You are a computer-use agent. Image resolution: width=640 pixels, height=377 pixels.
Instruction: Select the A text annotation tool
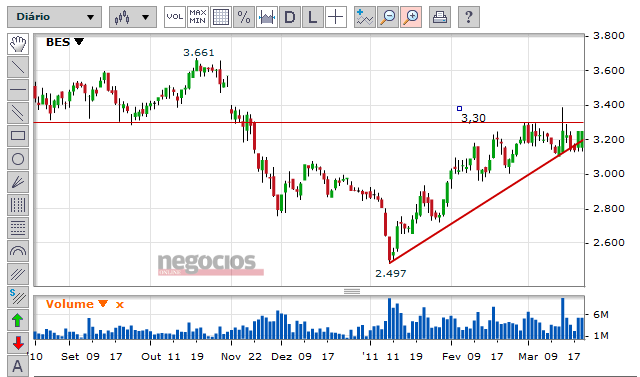coord(18,366)
